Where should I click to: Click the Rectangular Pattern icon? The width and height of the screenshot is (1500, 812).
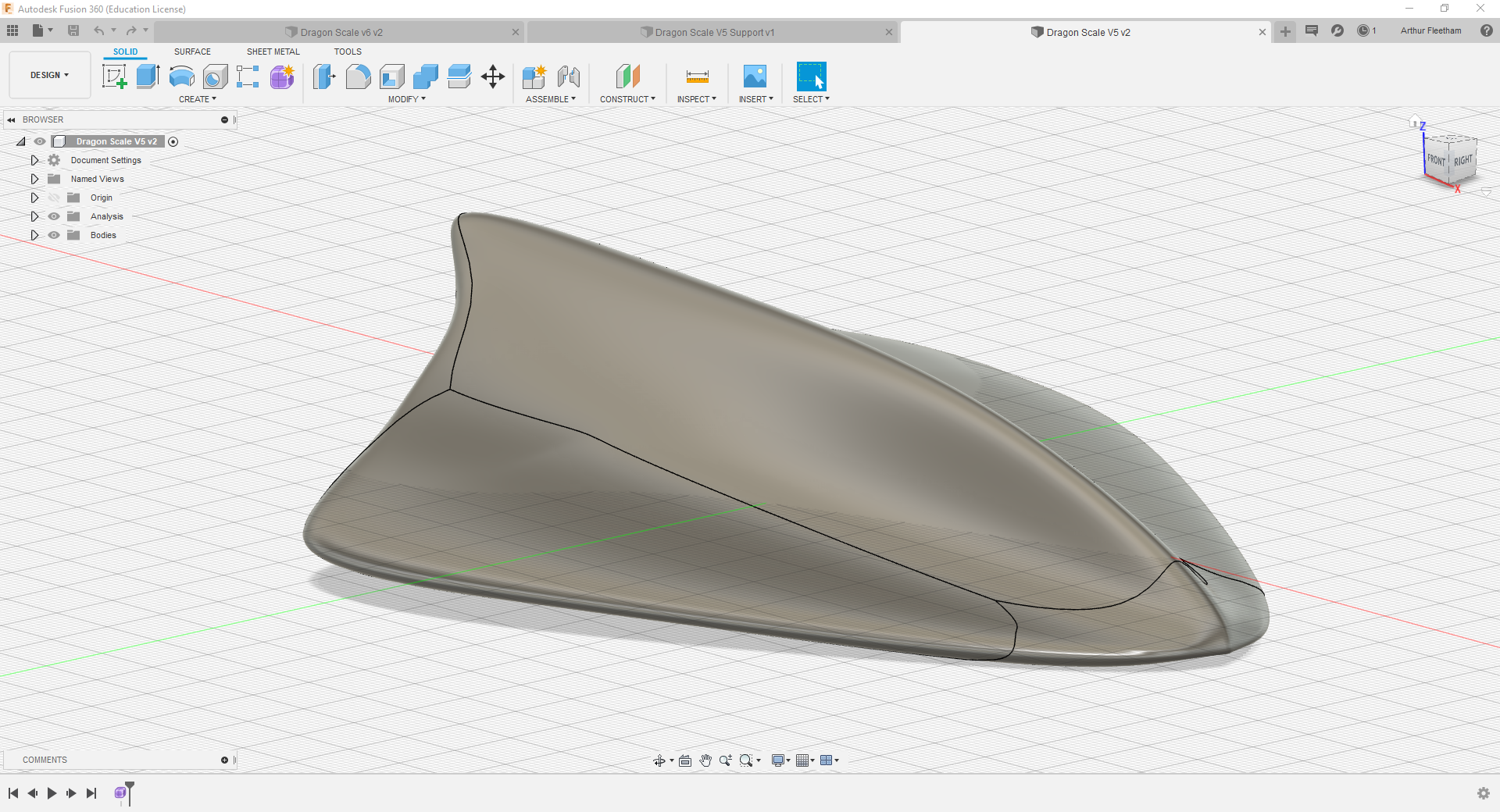pyautogui.click(x=248, y=77)
